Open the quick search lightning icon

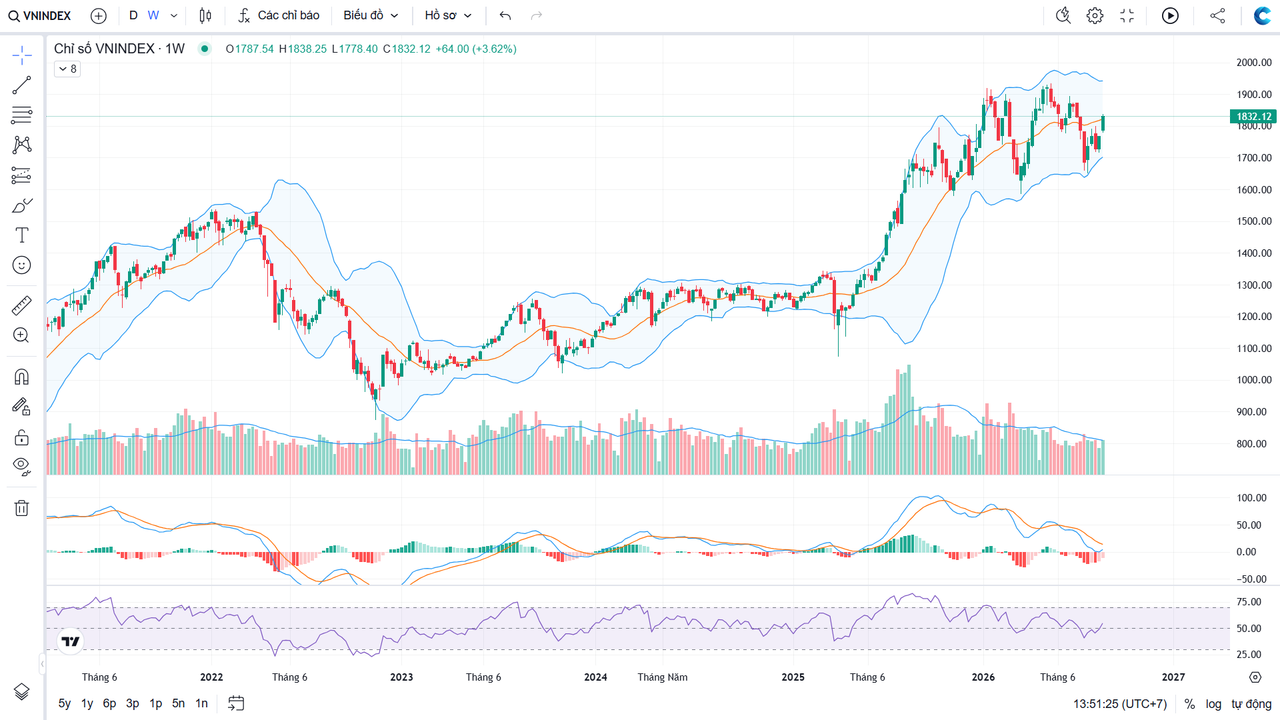point(1063,16)
